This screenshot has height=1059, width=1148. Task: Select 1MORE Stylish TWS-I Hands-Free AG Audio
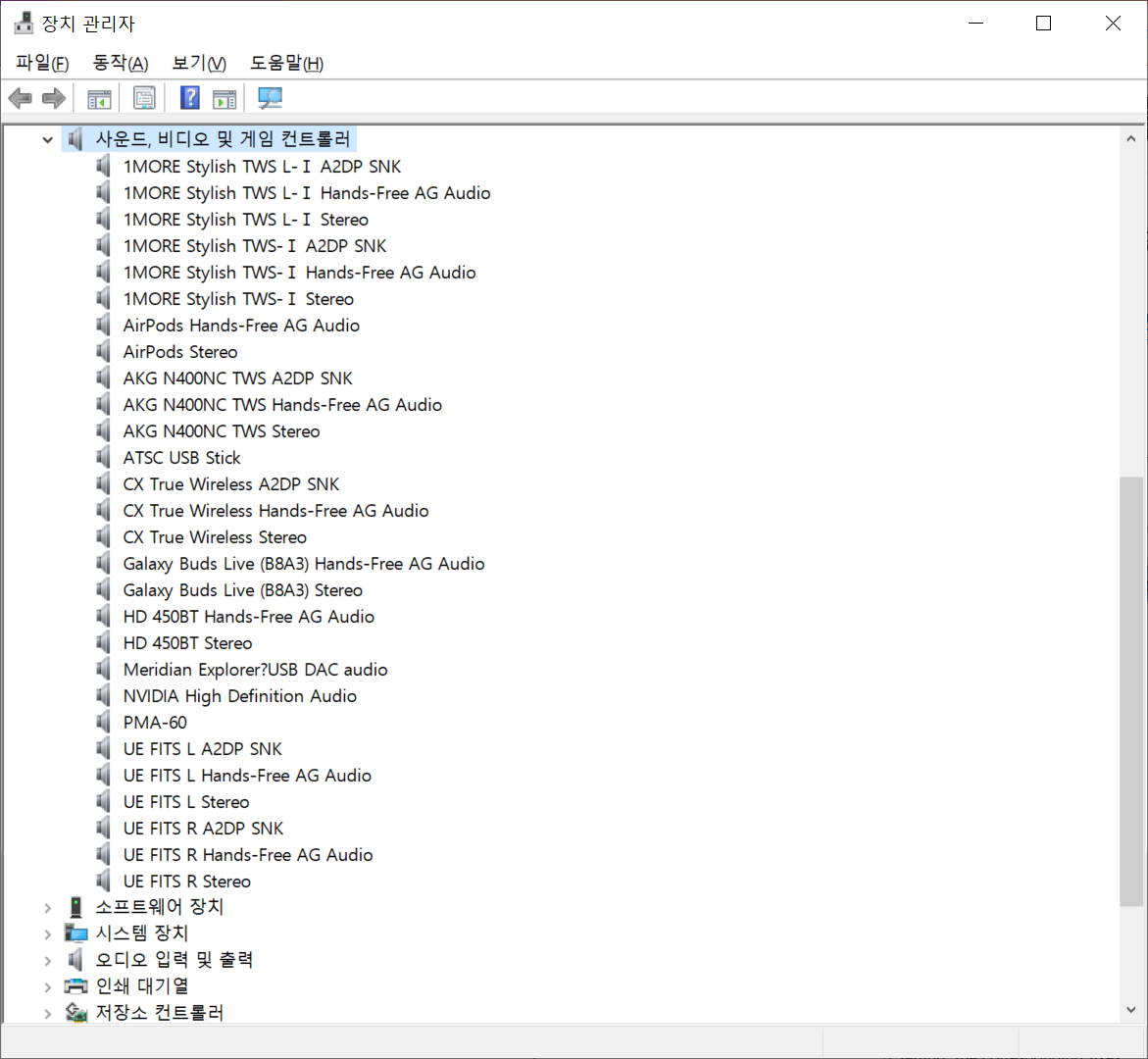coord(299,273)
